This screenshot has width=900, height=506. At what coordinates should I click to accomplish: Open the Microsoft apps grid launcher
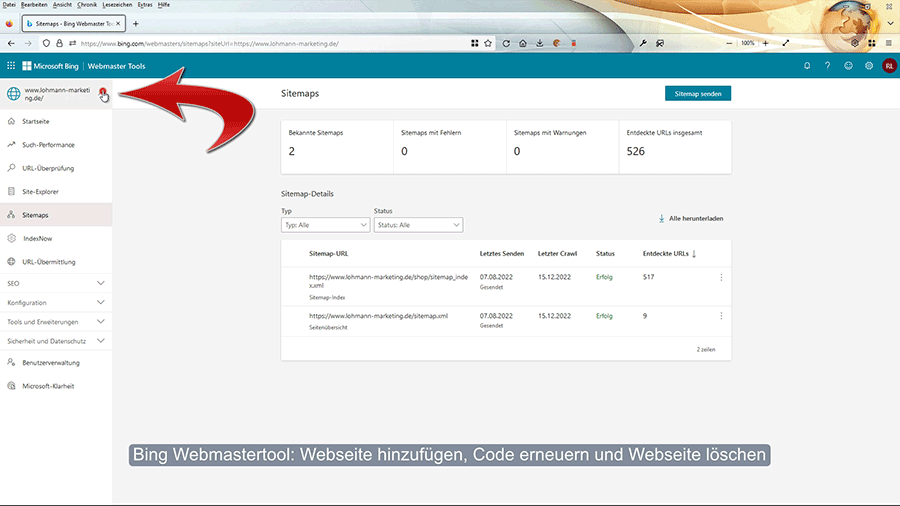point(11,66)
